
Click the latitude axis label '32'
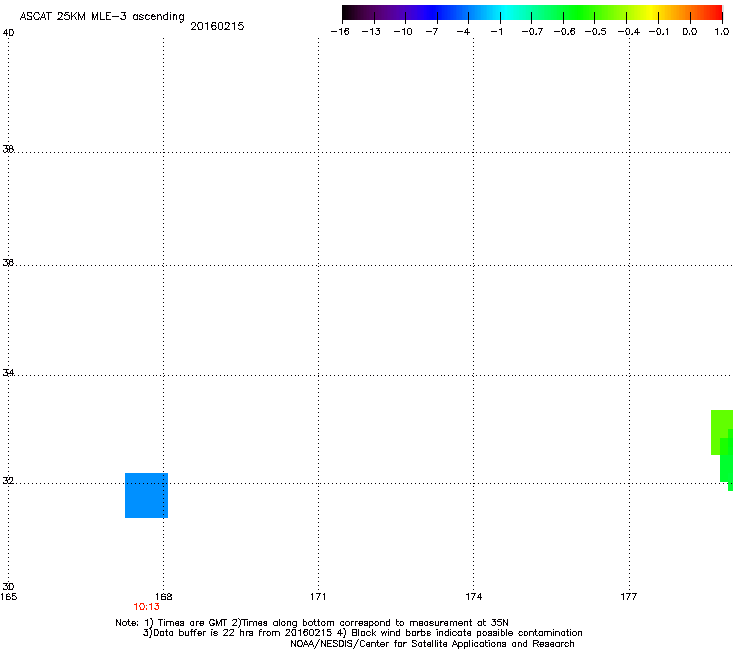click(8, 481)
